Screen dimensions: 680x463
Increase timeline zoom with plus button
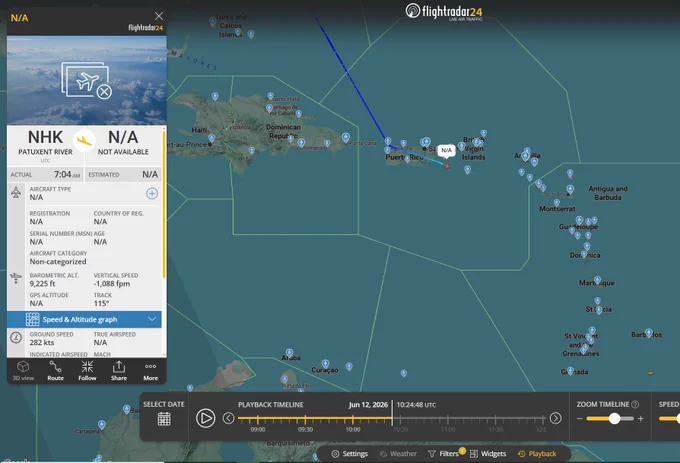click(641, 418)
